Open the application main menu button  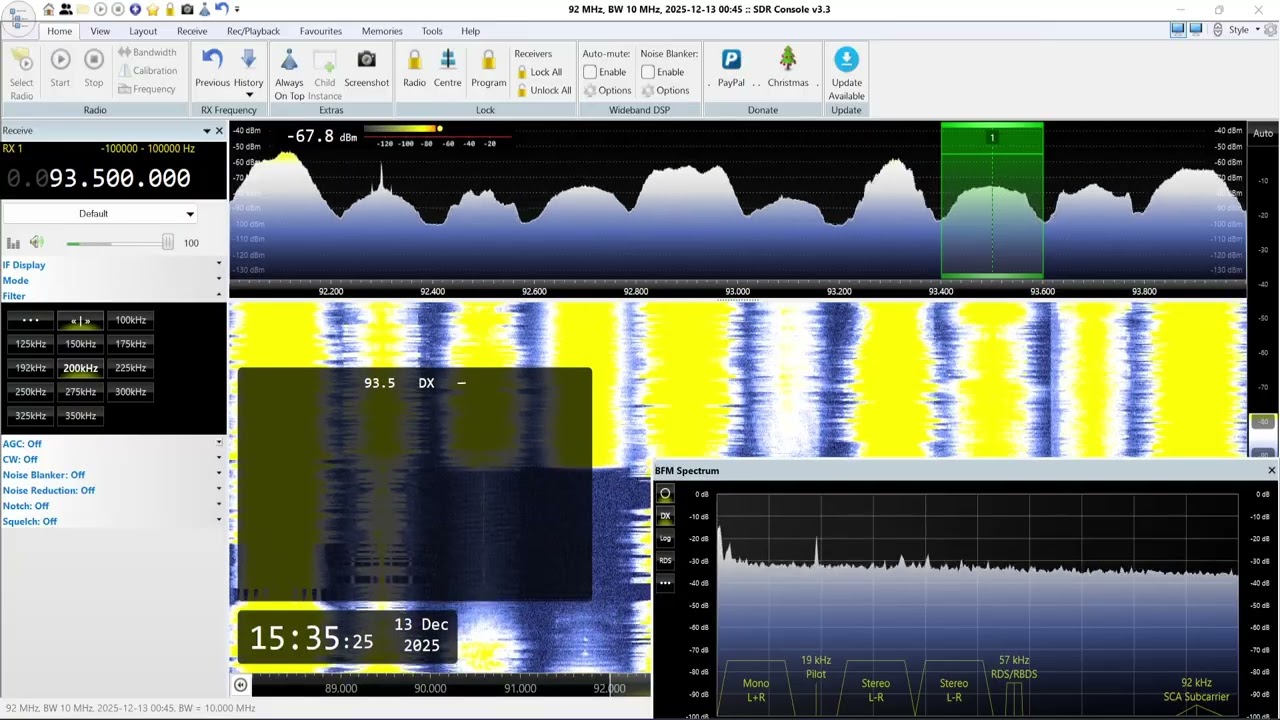point(17,17)
